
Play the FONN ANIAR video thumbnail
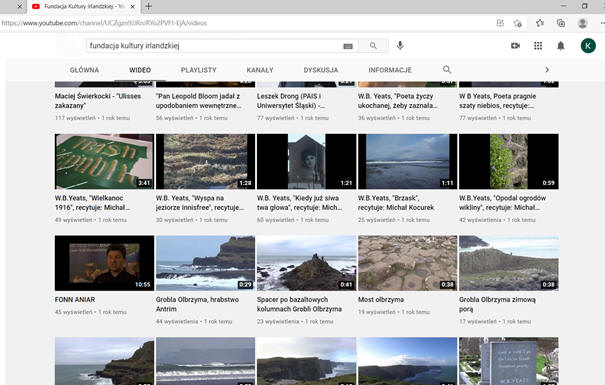[x=104, y=263]
